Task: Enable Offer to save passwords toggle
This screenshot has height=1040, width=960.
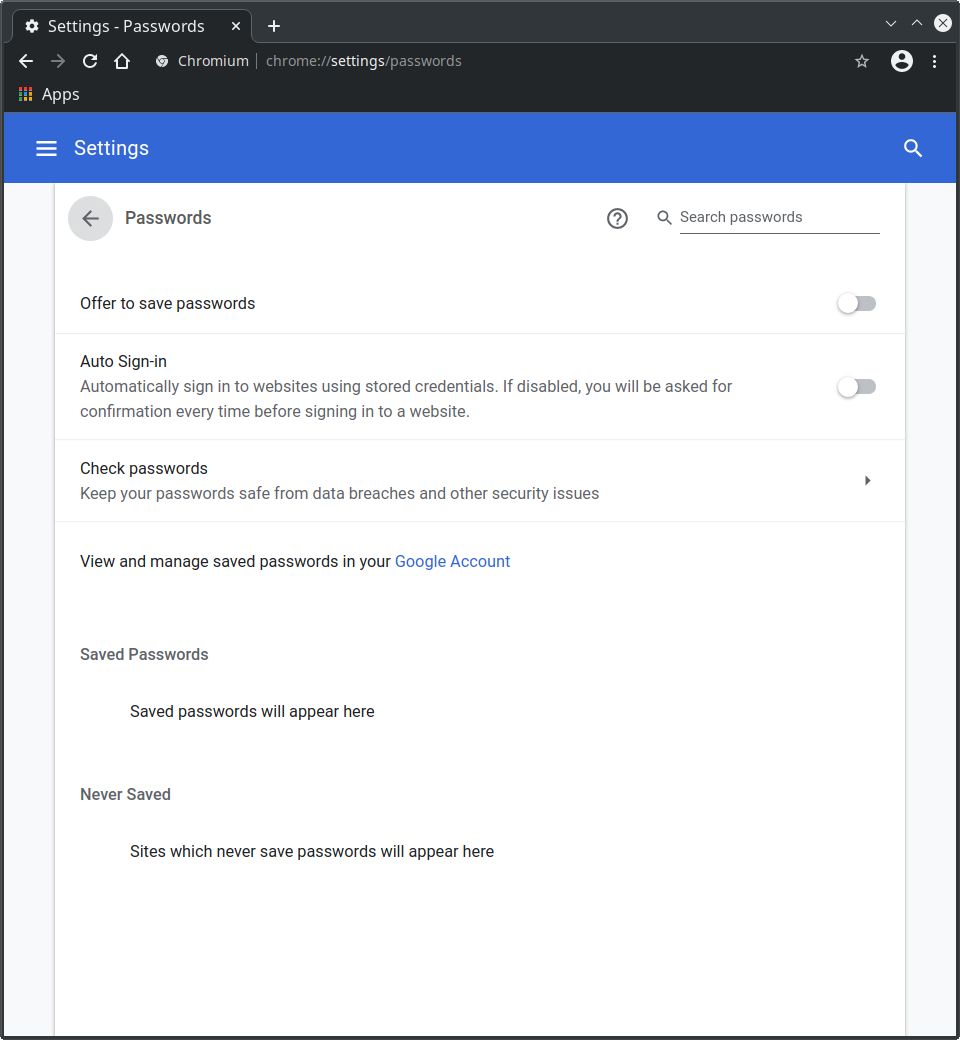Action: tap(857, 303)
